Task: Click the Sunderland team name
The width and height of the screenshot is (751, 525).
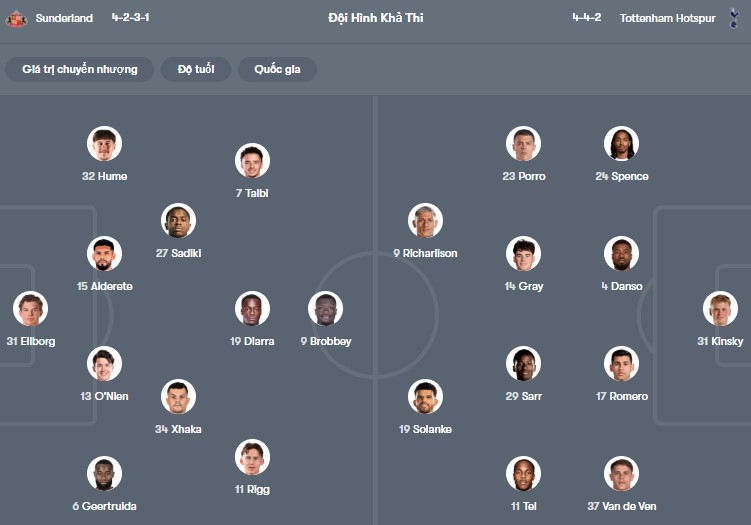Action: pos(64,18)
